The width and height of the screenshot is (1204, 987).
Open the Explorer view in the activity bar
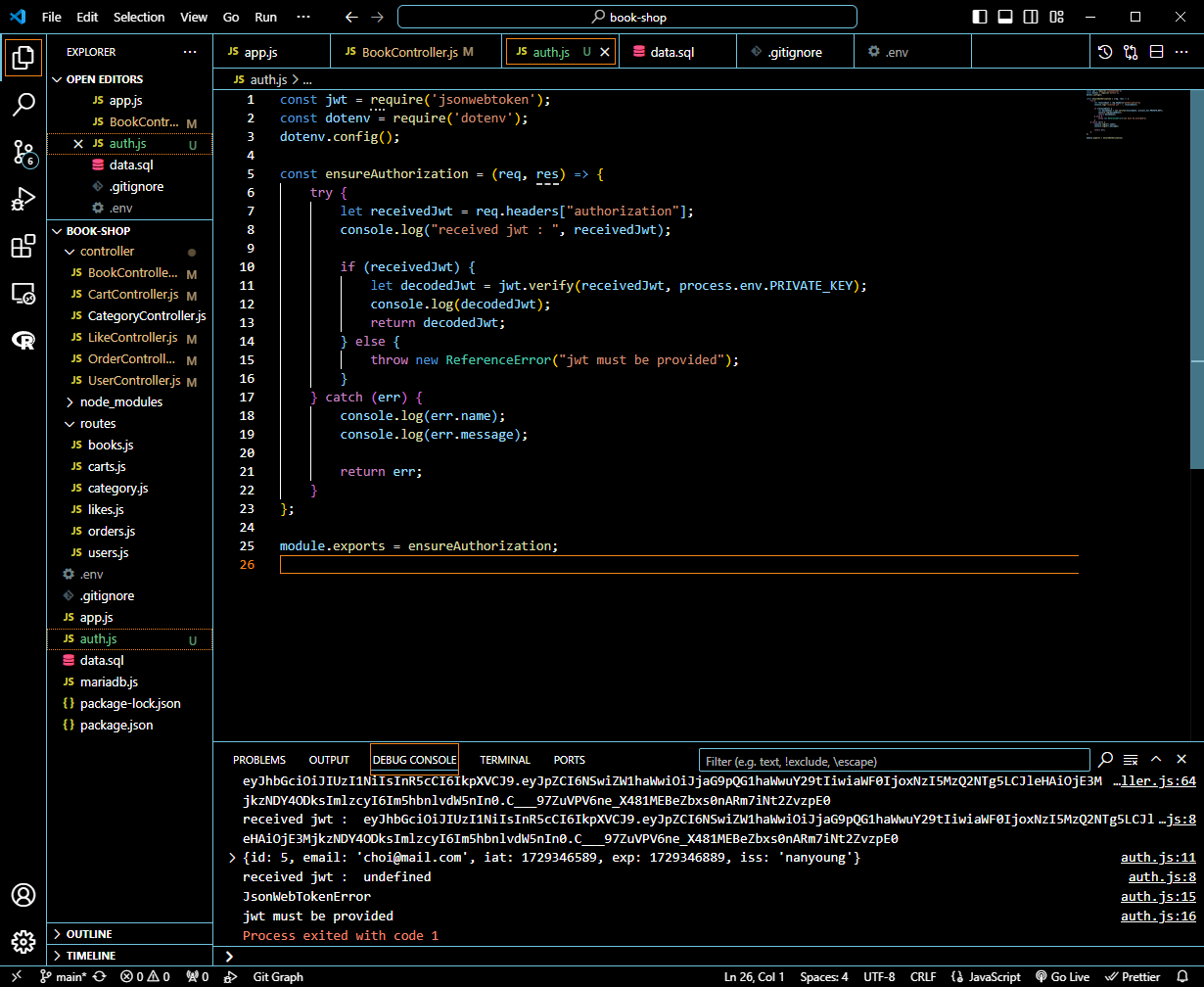pyautogui.click(x=23, y=58)
